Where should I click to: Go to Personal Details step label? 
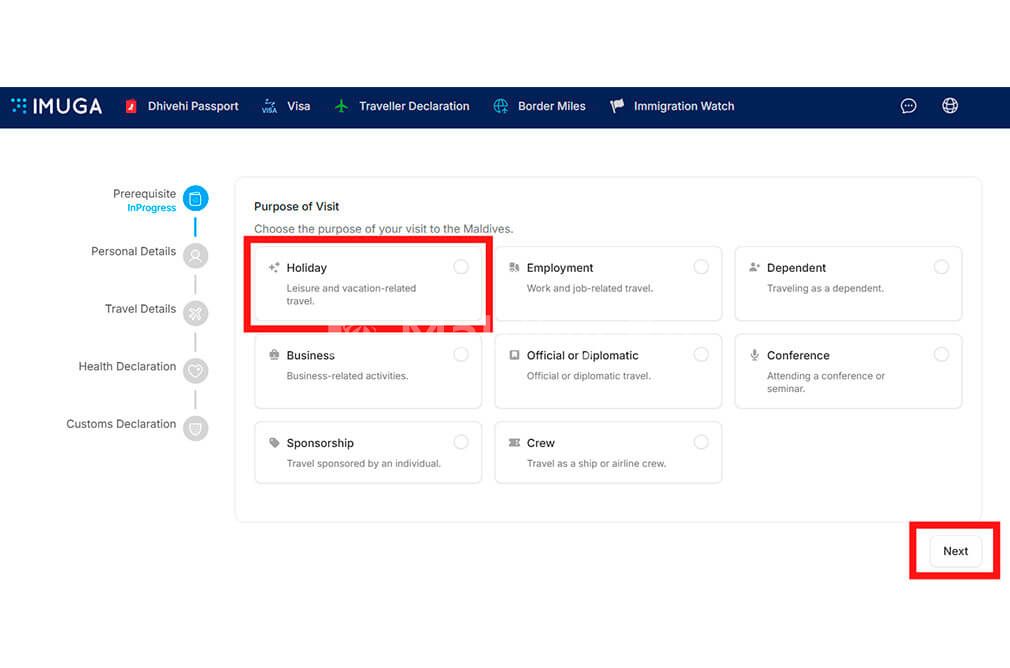click(133, 251)
